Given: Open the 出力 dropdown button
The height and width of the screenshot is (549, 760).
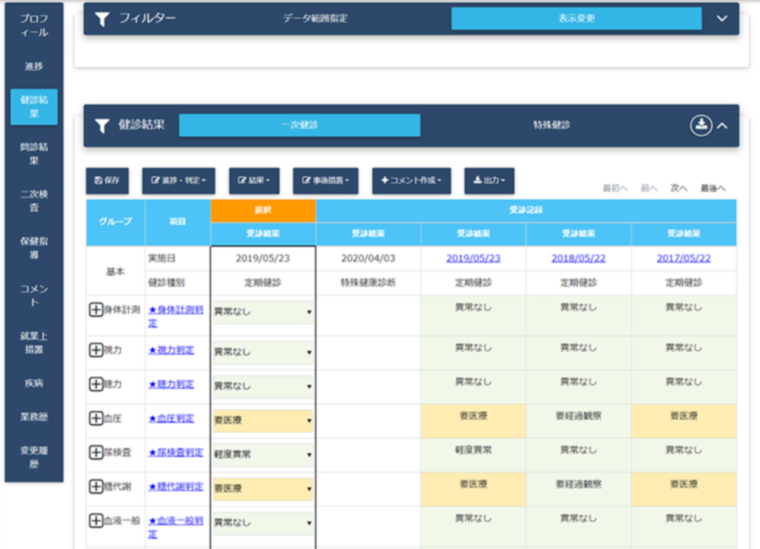Looking at the screenshot, I should tap(489, 181).
